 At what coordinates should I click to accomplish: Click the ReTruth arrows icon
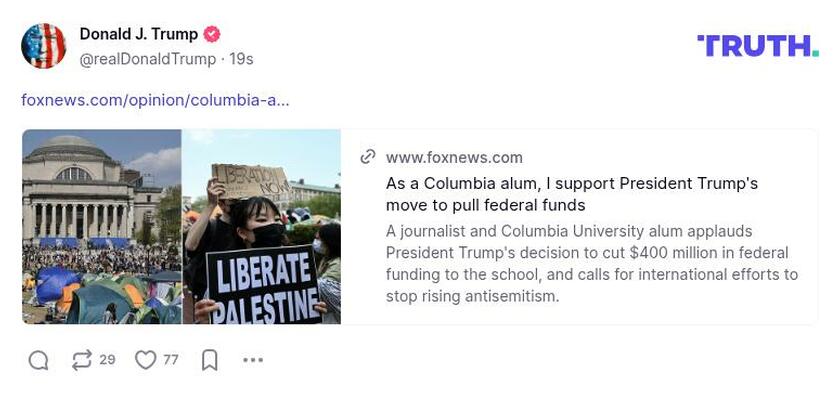pos(82,360)
